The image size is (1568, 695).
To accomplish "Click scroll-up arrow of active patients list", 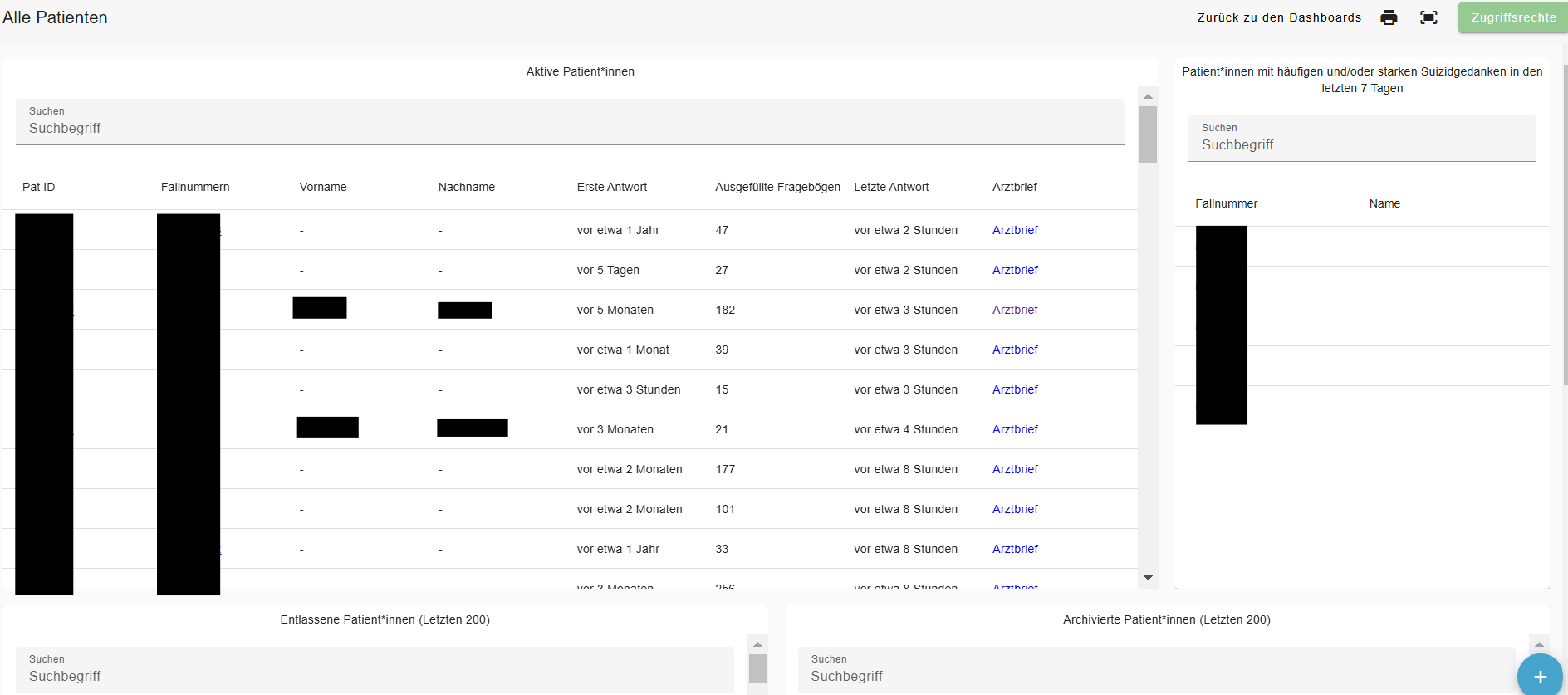I will 1148,96.
